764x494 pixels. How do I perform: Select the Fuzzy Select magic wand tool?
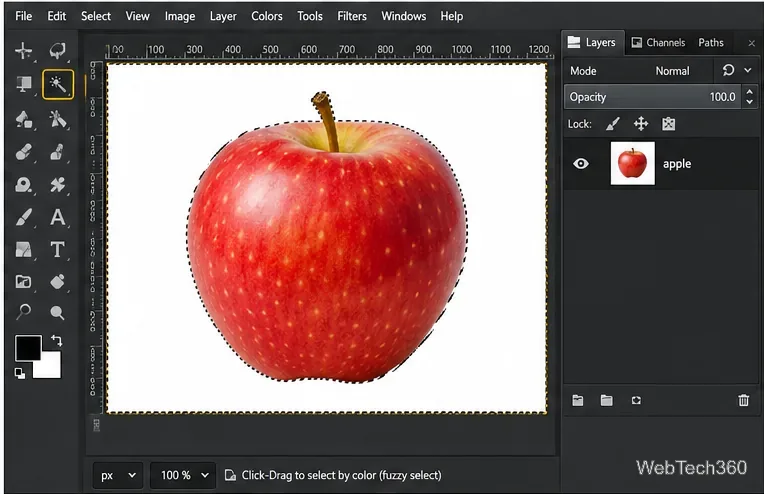click(58, 84)
